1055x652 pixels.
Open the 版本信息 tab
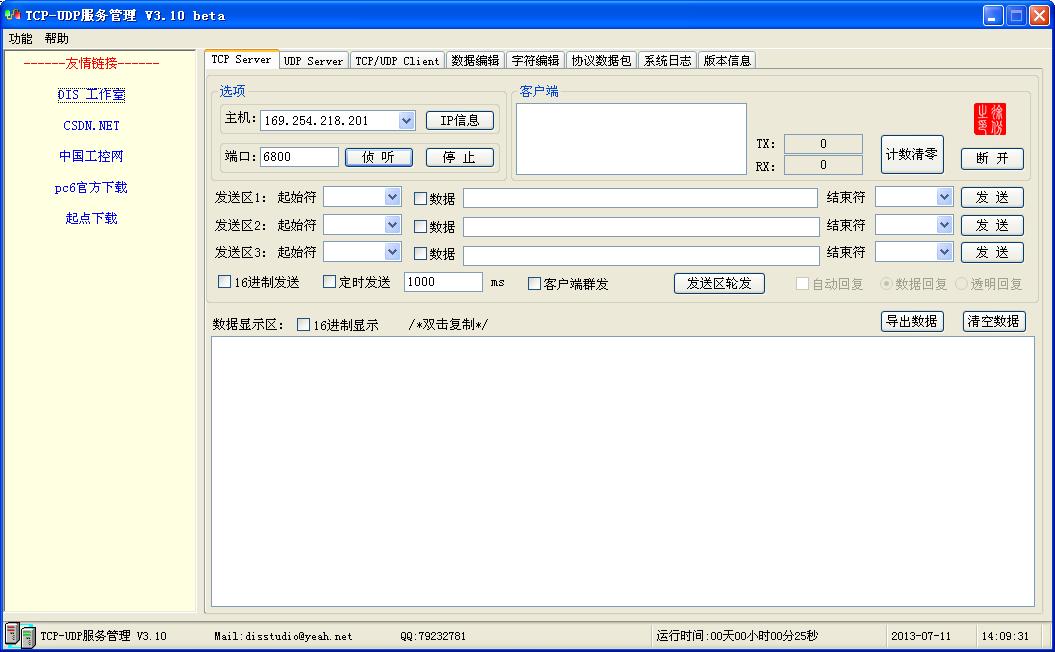pos(727,61)
